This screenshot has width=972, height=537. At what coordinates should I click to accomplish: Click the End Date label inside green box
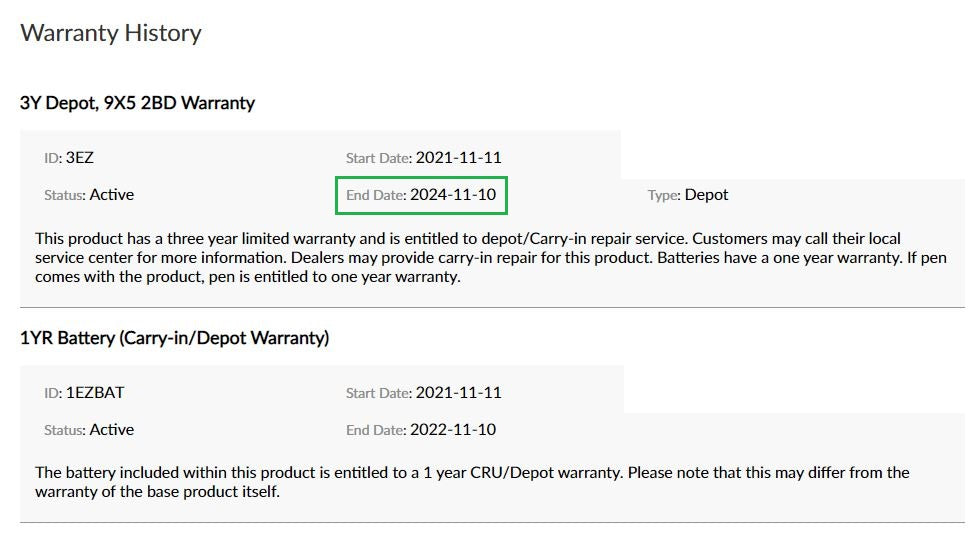375,196
